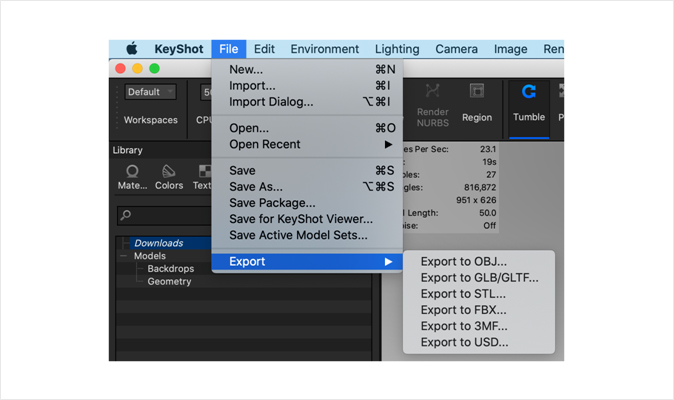Expand the Export submenu arrow
Screen dimensions: 674x400
(x=388, y=262)
